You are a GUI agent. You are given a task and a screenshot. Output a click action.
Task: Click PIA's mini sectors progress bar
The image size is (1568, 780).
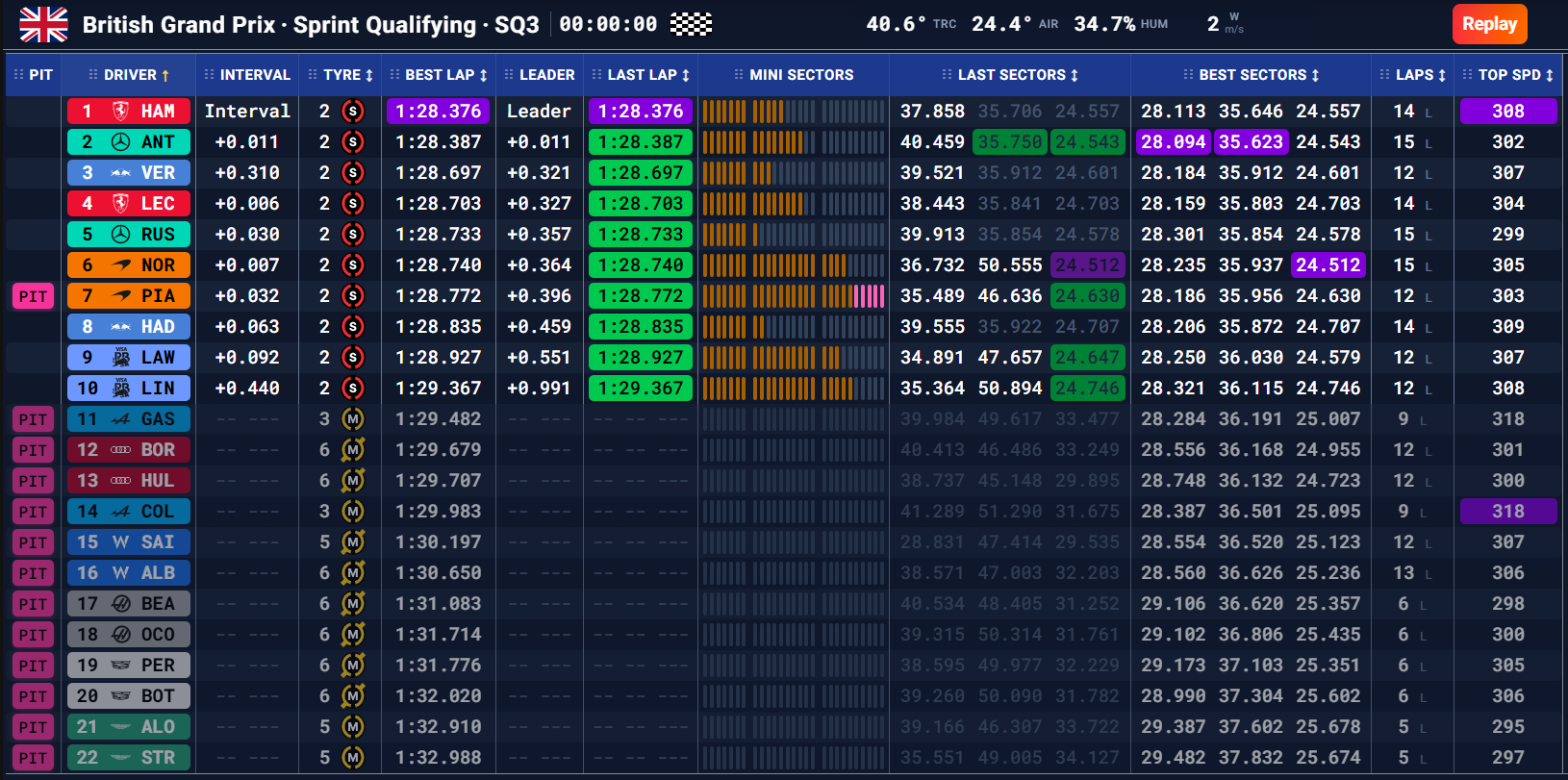point(794,296)
